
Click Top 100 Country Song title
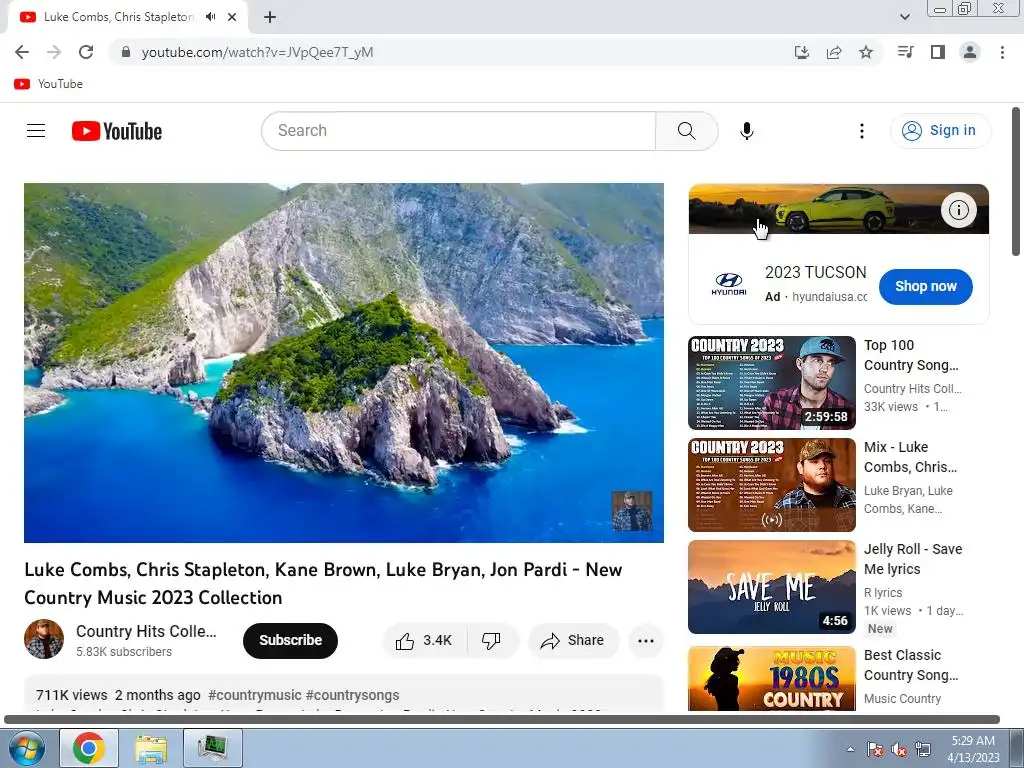(911, 355)
